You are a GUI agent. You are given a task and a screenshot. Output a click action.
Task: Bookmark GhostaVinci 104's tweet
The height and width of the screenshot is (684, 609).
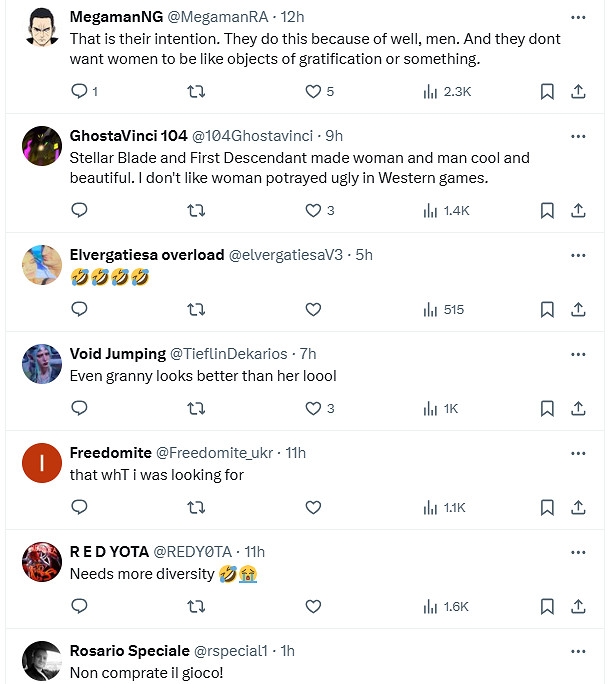[x=547, y=210]
